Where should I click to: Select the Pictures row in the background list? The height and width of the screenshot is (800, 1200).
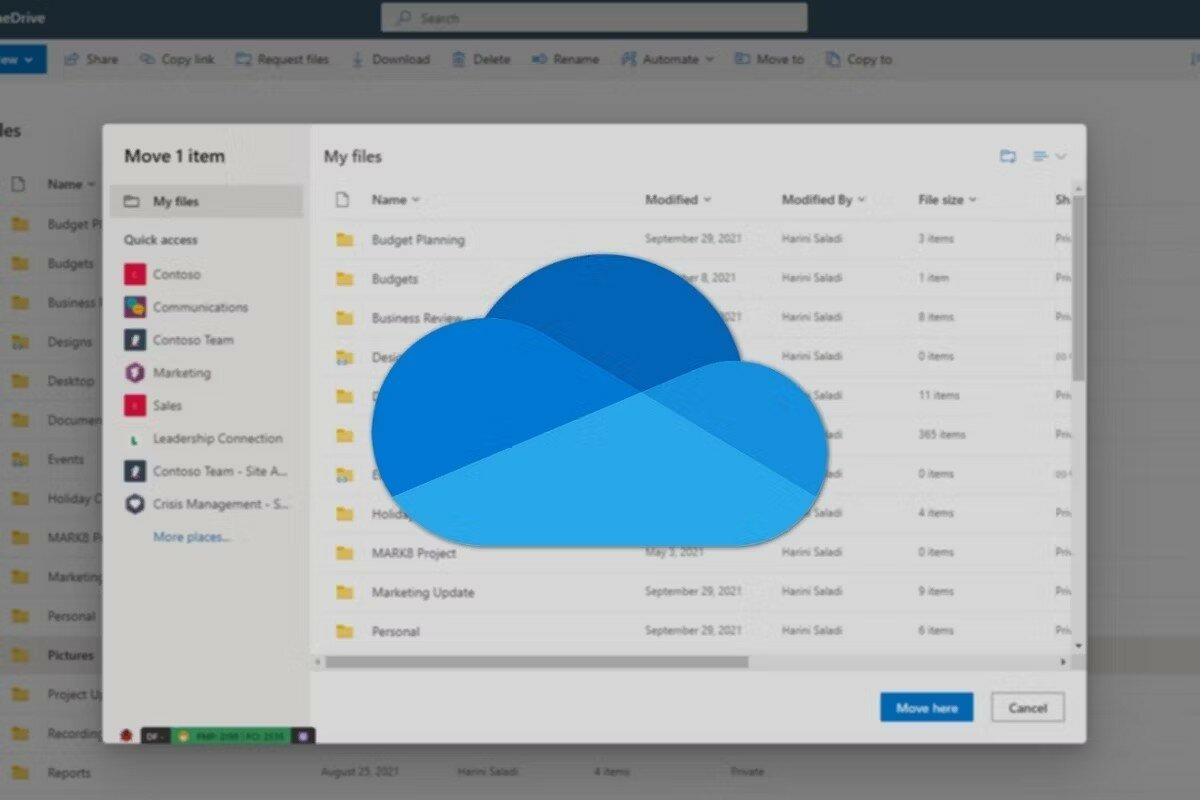coord(52,656)
